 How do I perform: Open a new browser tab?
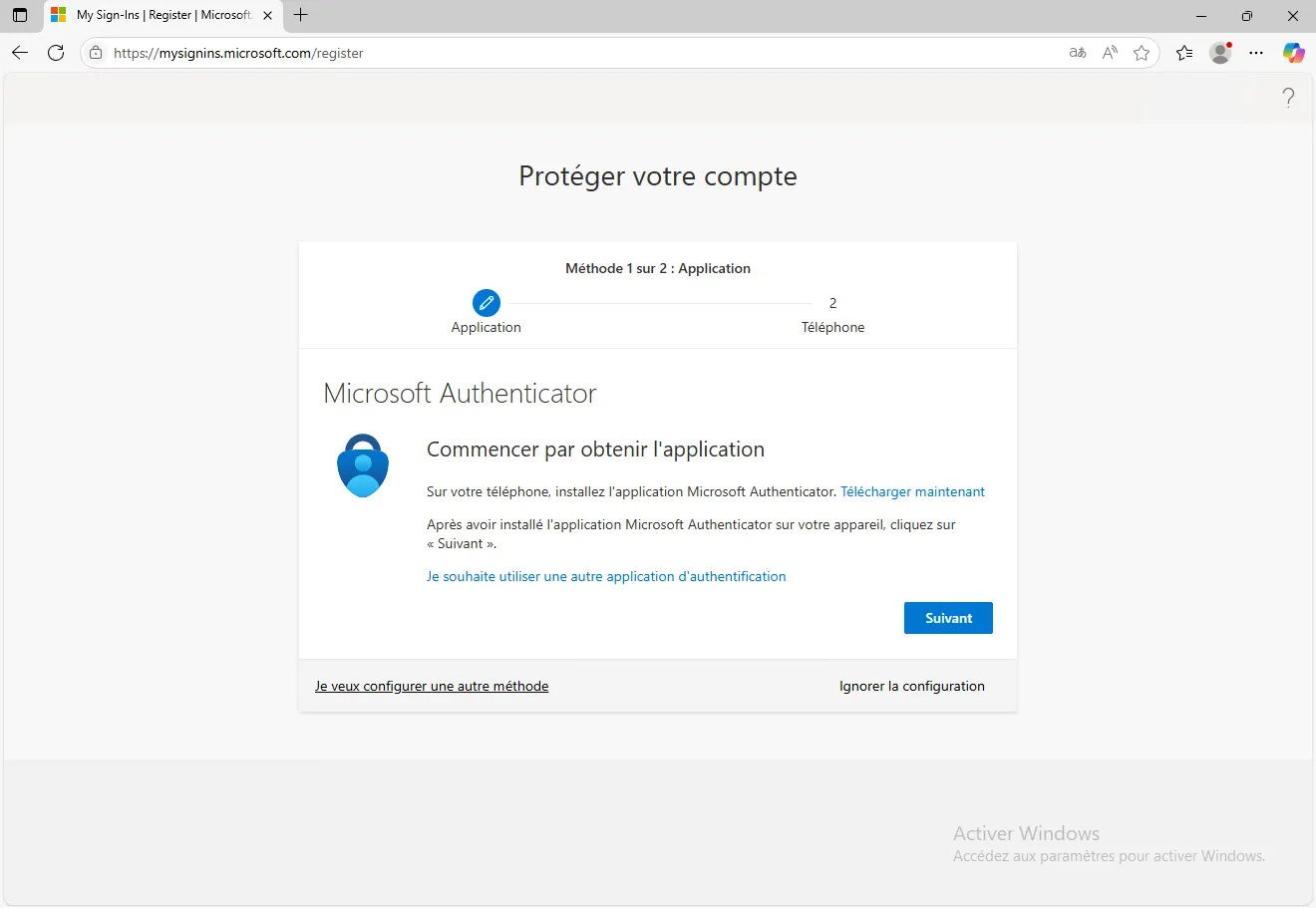click(x=301, y=15)
